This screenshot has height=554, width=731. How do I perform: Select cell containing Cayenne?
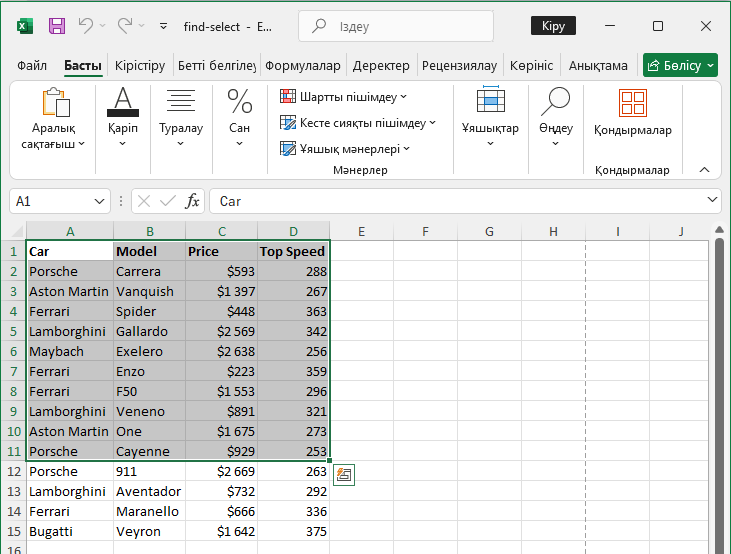[149, 451]
